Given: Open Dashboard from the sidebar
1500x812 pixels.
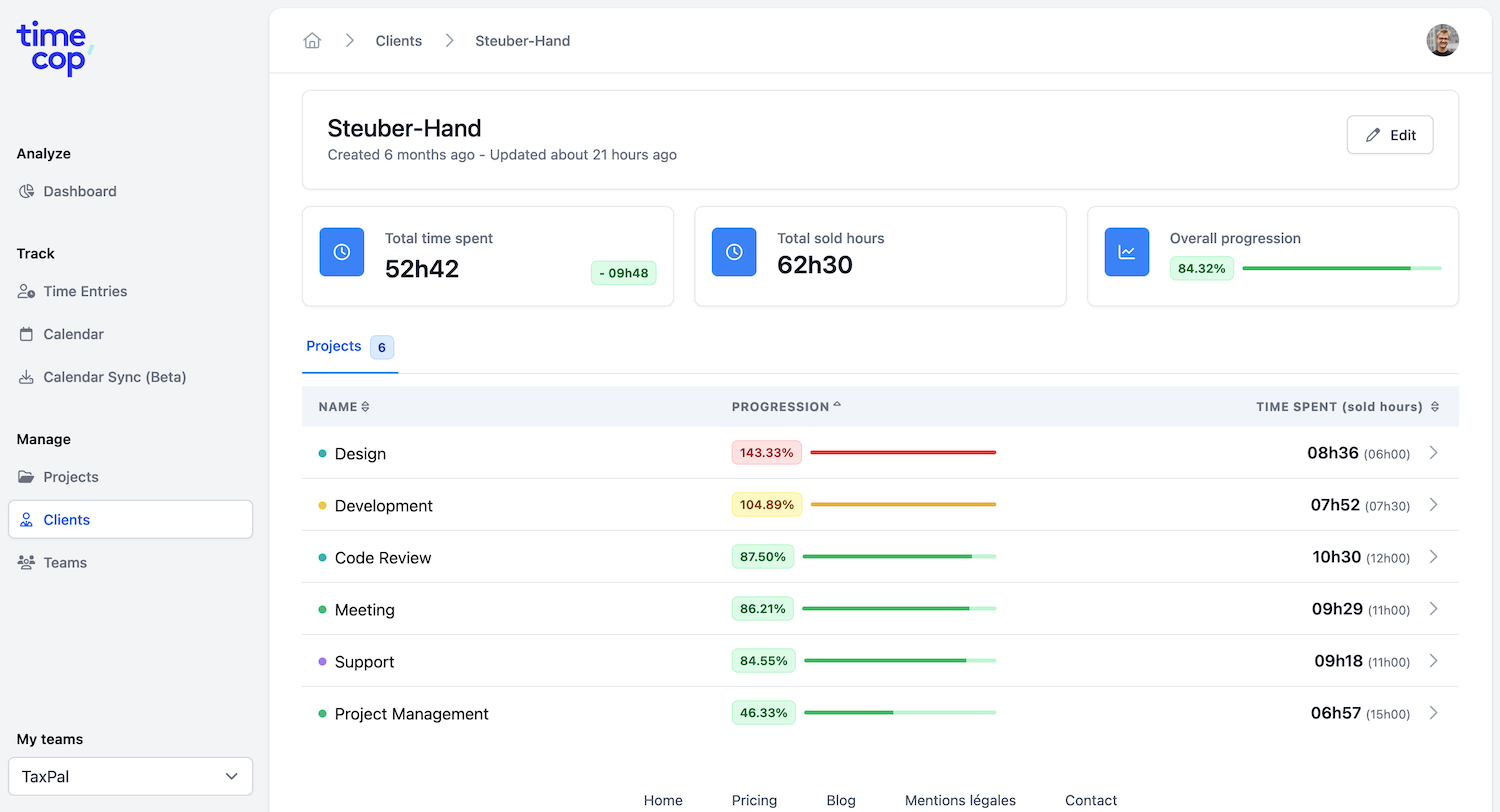Looking at the screenshot, I should pos(80,191).
